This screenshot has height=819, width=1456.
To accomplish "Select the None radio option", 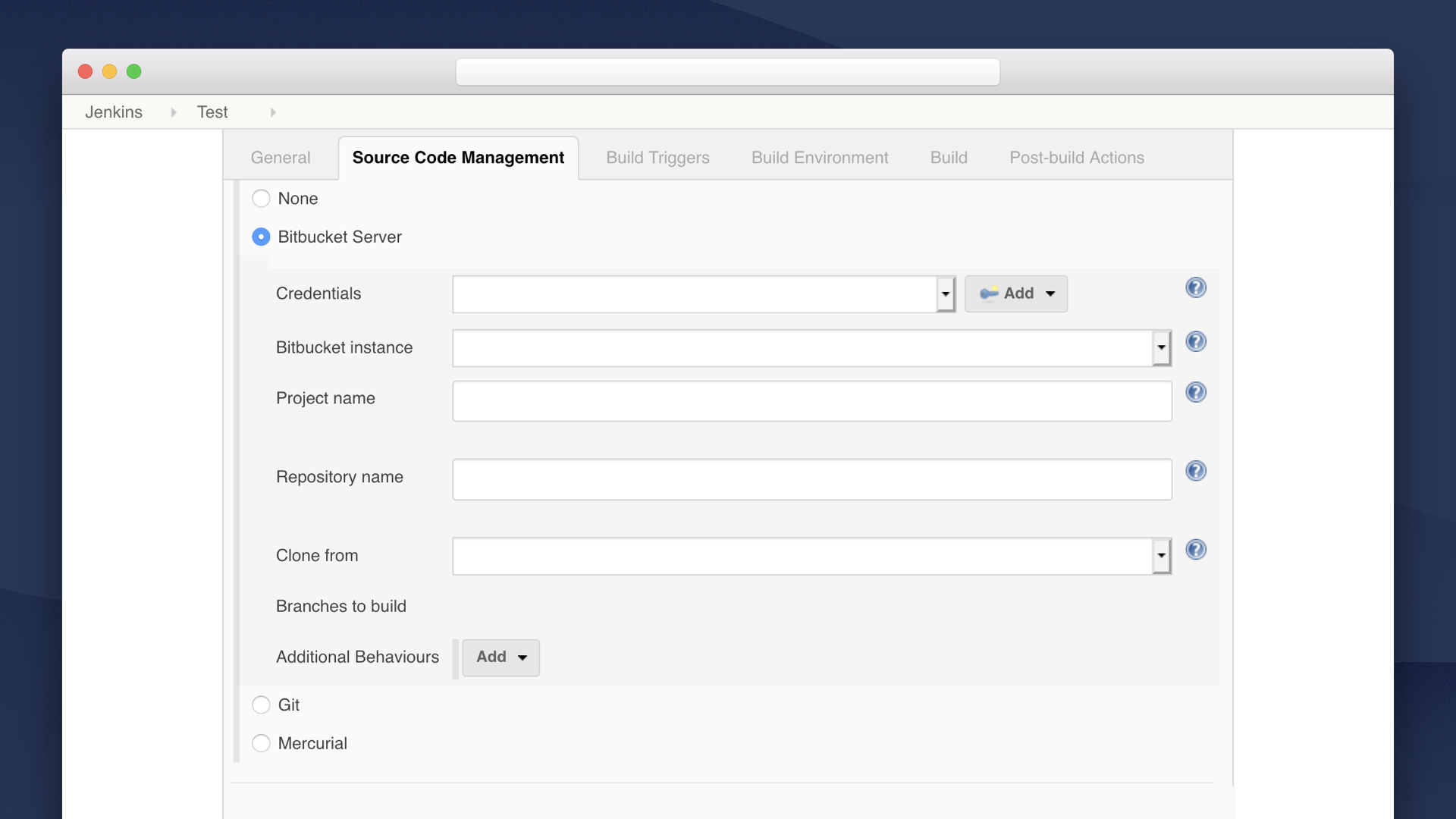I will click(x=261, y=199).
